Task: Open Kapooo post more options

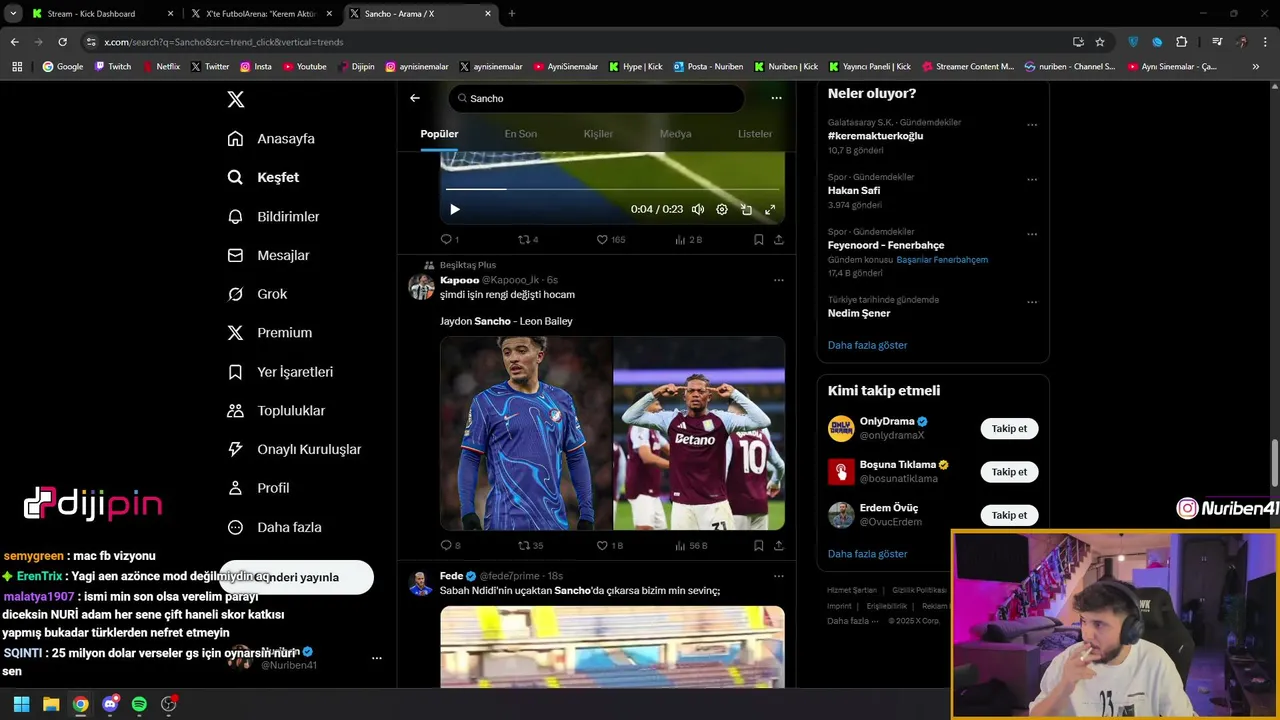Action: [779, 280]
